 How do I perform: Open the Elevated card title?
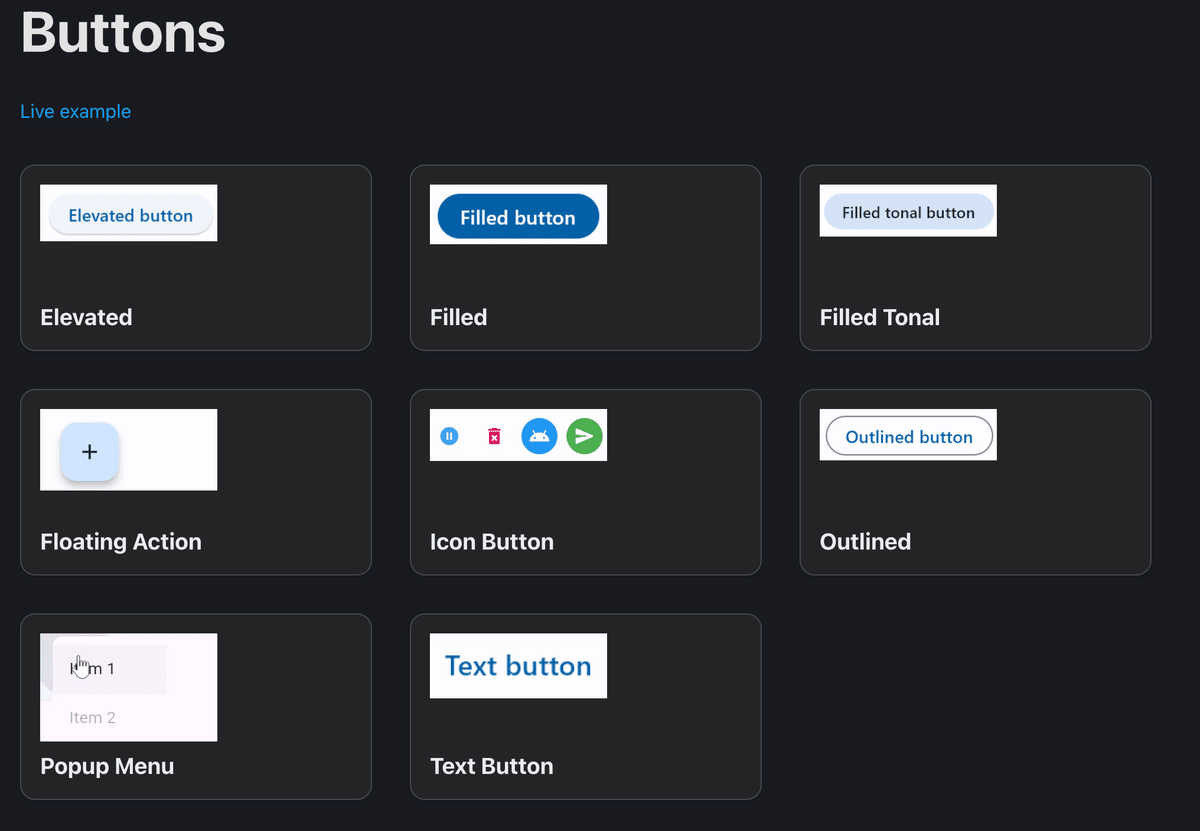tap(86, 317)
